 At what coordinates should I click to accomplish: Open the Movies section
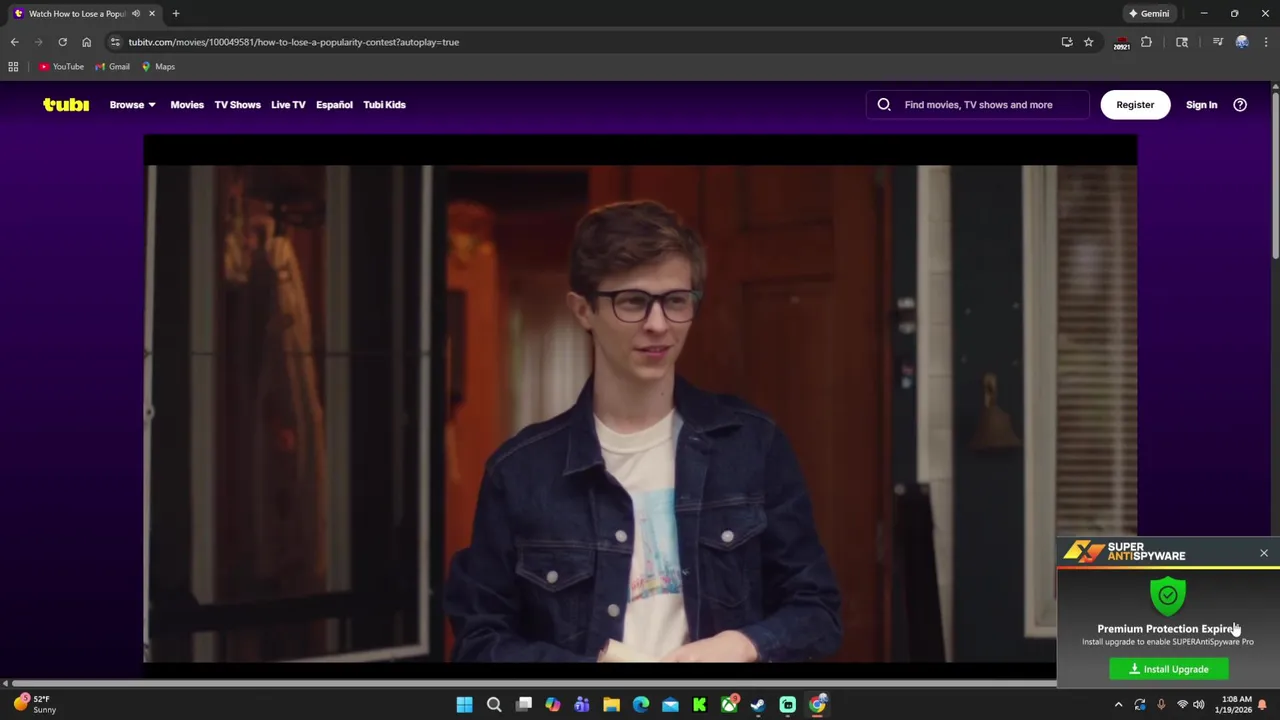pyautogui.click(x=187, y=104)
